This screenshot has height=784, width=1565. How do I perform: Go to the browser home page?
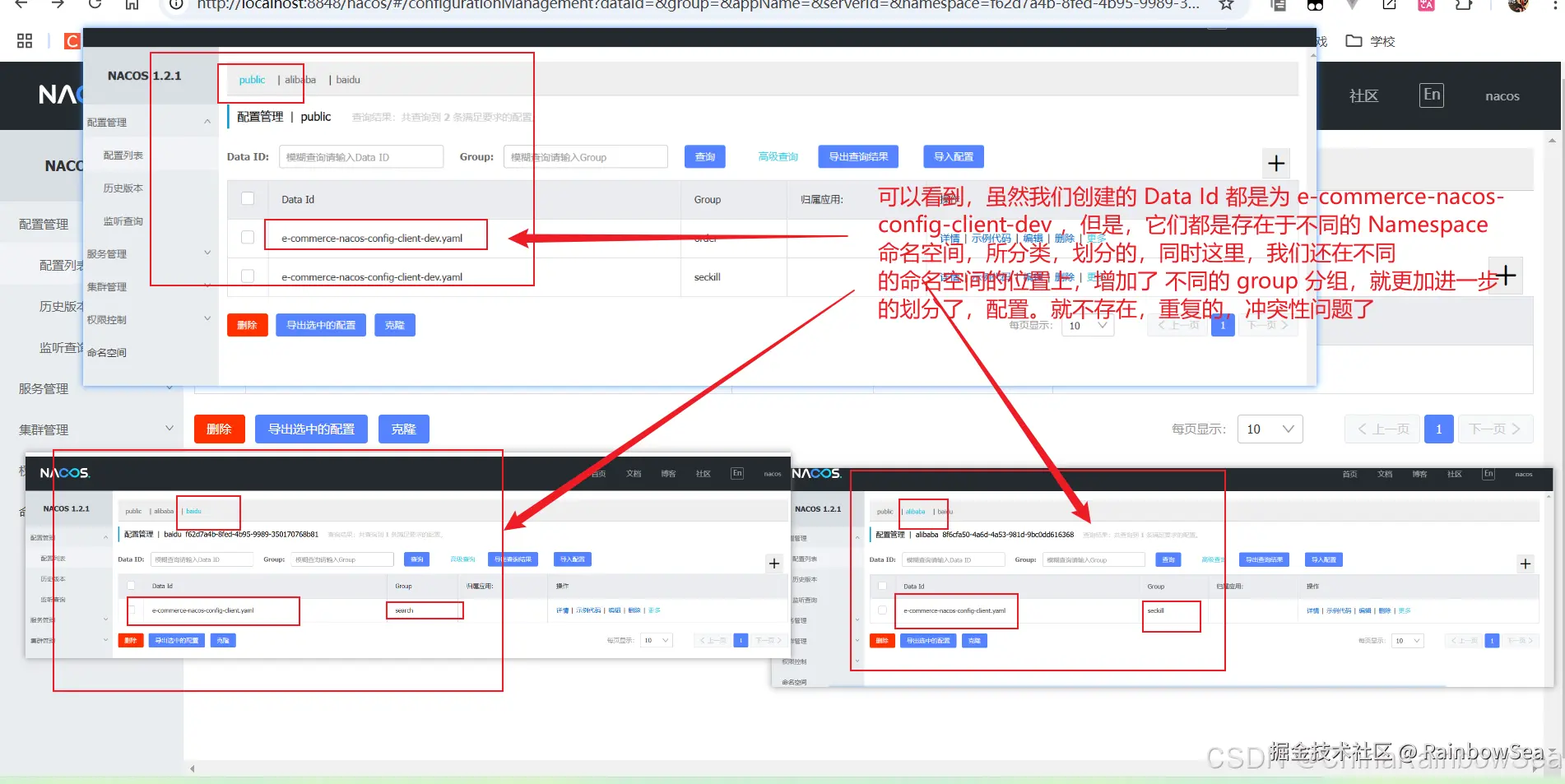point(132,5)
